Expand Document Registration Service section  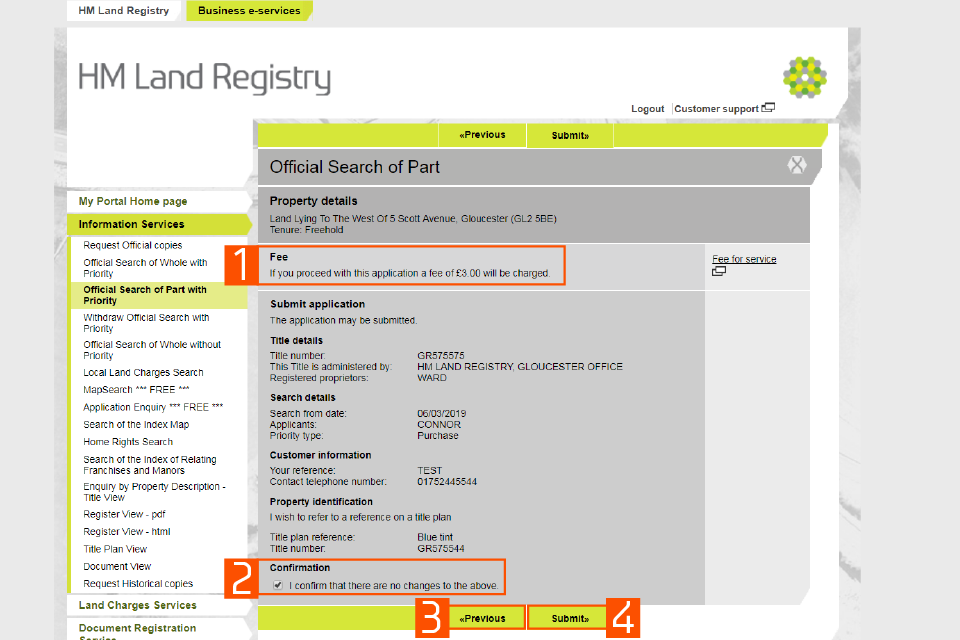coord(138,628)
